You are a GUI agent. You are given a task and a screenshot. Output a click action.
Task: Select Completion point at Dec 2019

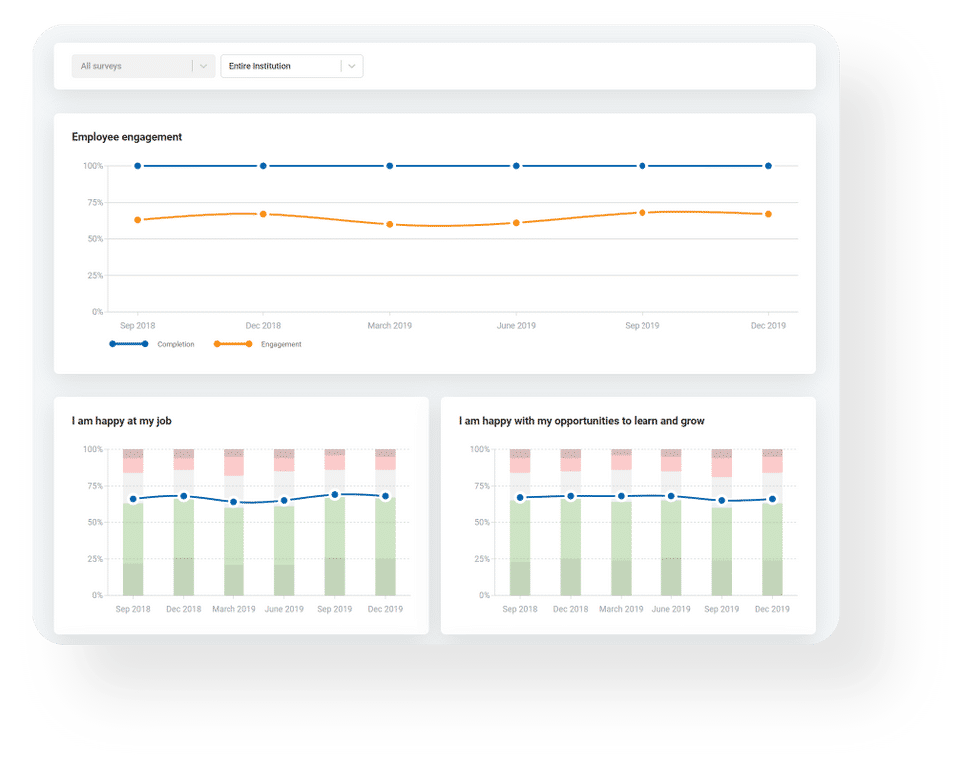click(768, 166)
